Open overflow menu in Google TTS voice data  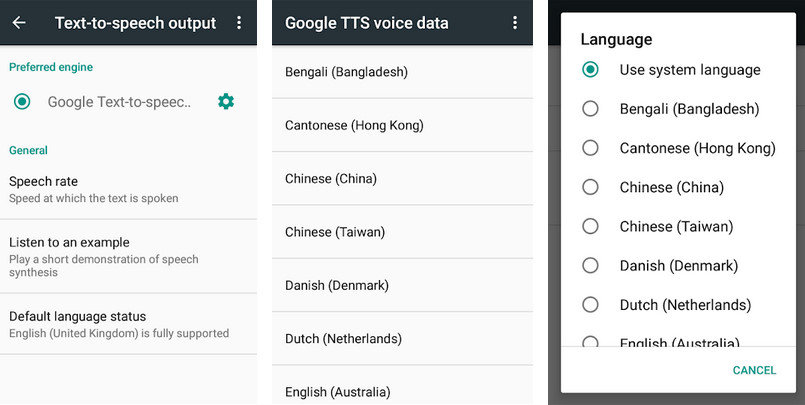(515, 23)
